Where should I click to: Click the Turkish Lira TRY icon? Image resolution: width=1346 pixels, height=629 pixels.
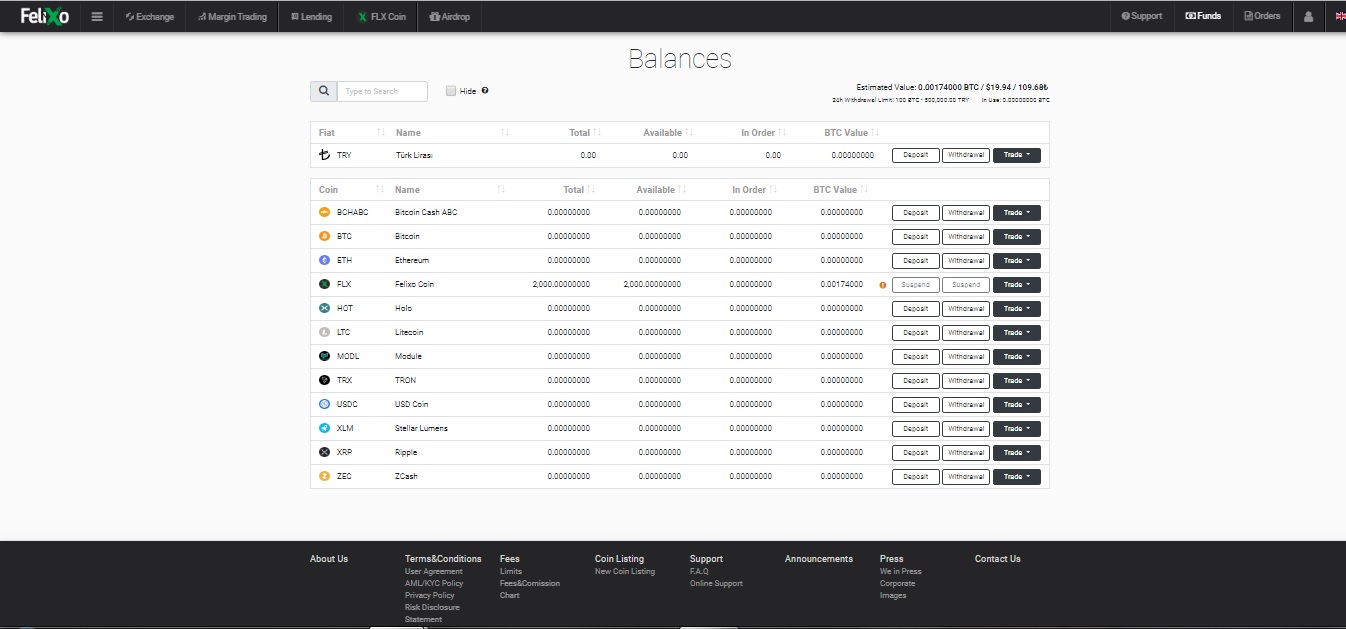coord(324,155)
